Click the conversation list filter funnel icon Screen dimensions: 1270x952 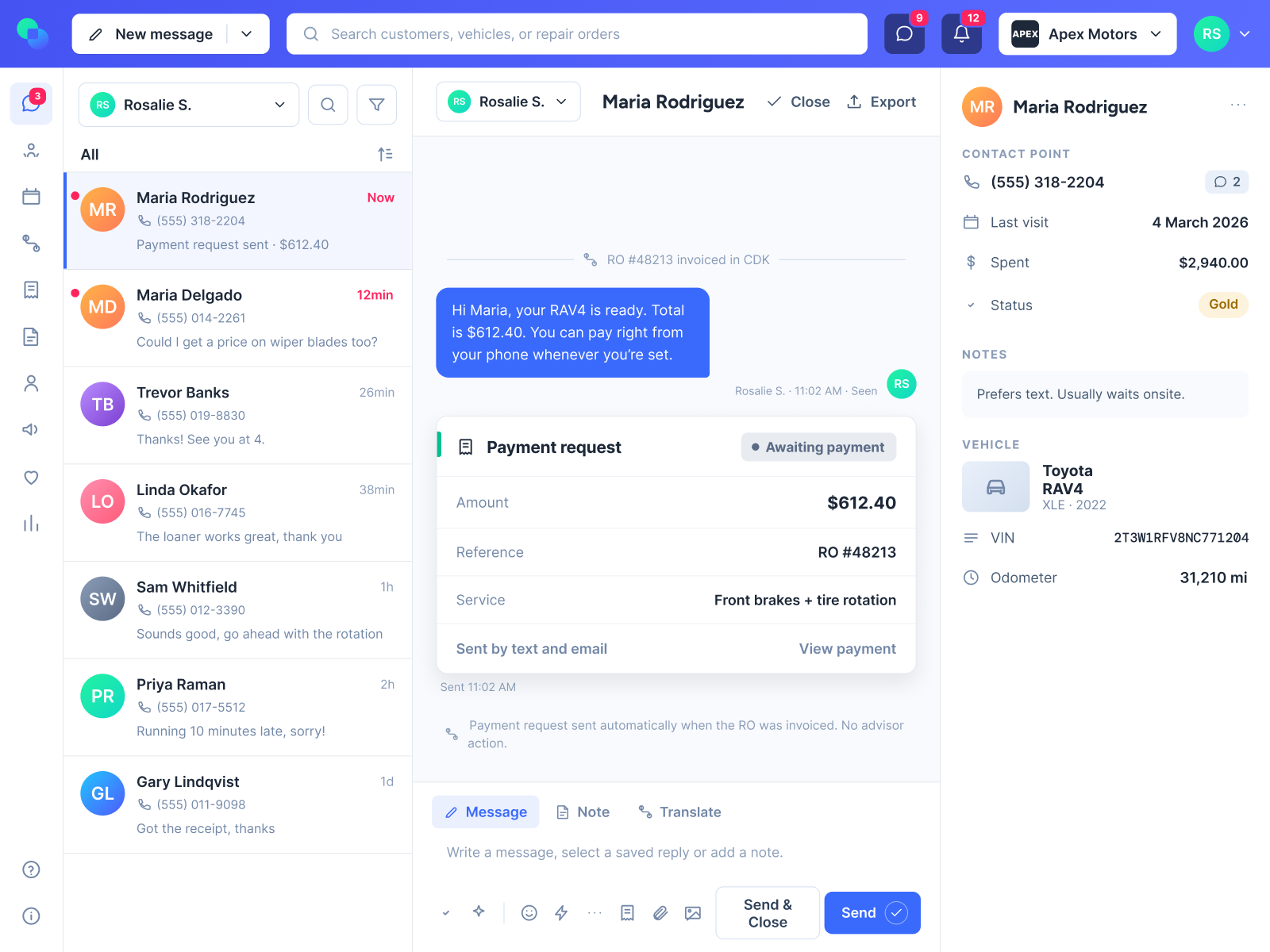coord(377,105)
